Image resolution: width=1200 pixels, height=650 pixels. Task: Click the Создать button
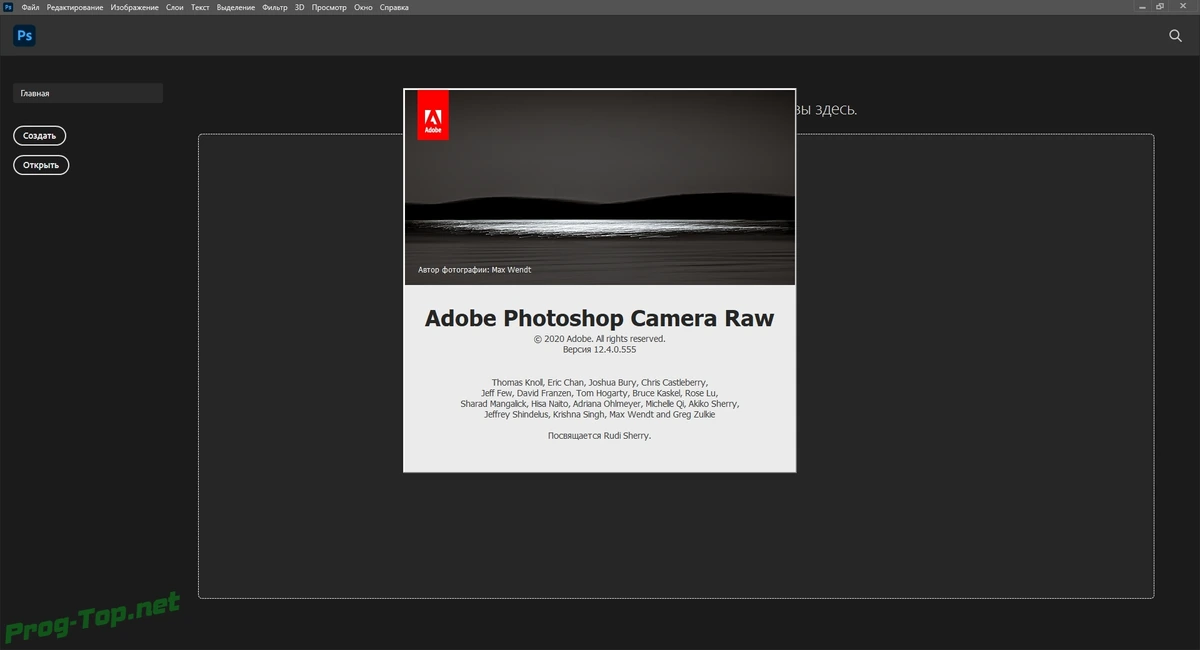click(x=40, y=135)
